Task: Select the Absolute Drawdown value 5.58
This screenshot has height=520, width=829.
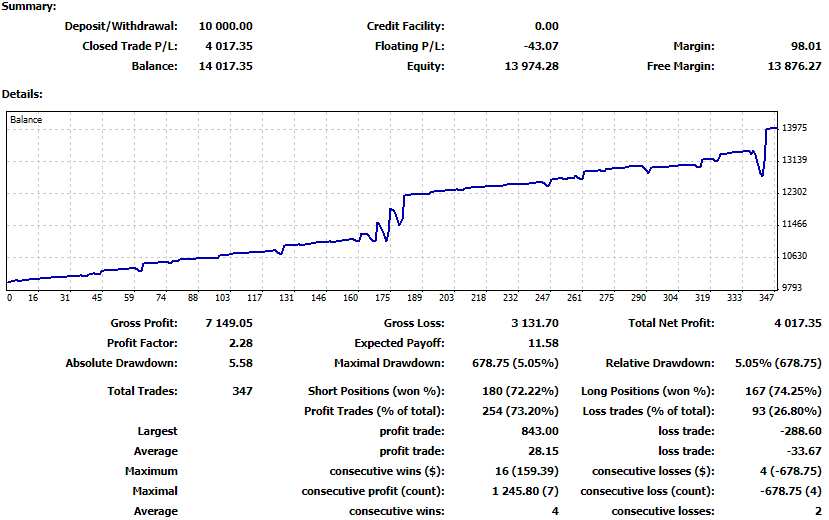Action: pyautogui.click(x=241, y=363)
